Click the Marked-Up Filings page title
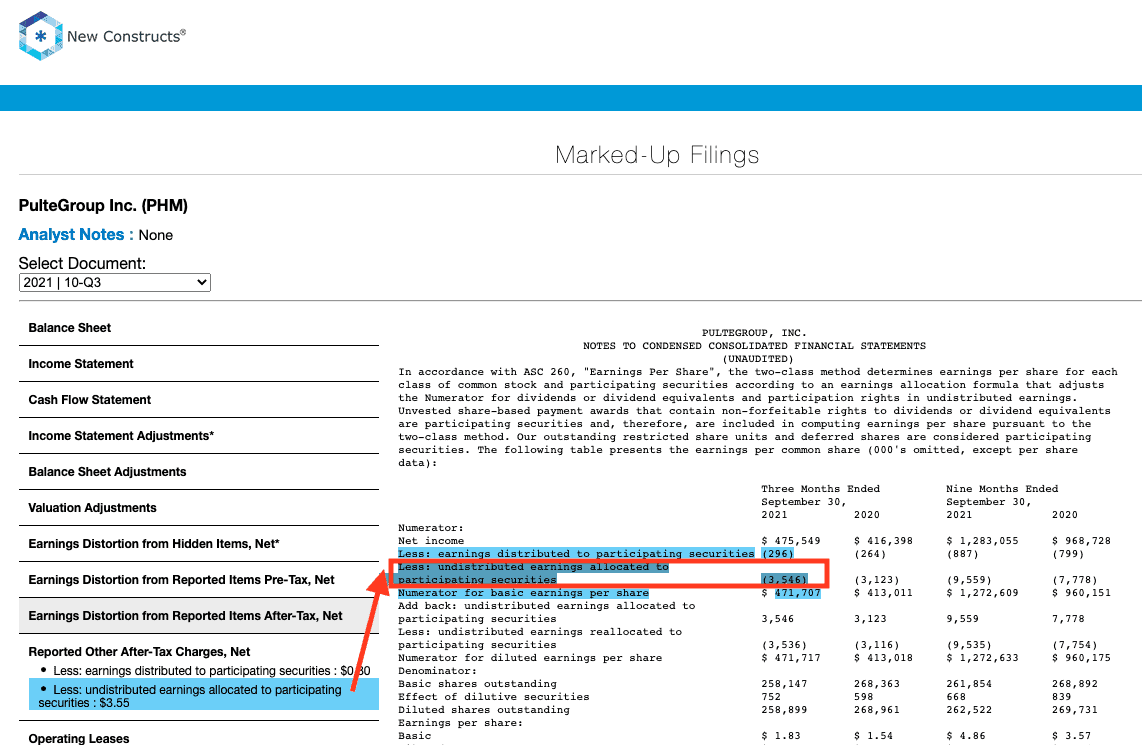The width and height of the screenshot is (1142, 745). [657, 154]
